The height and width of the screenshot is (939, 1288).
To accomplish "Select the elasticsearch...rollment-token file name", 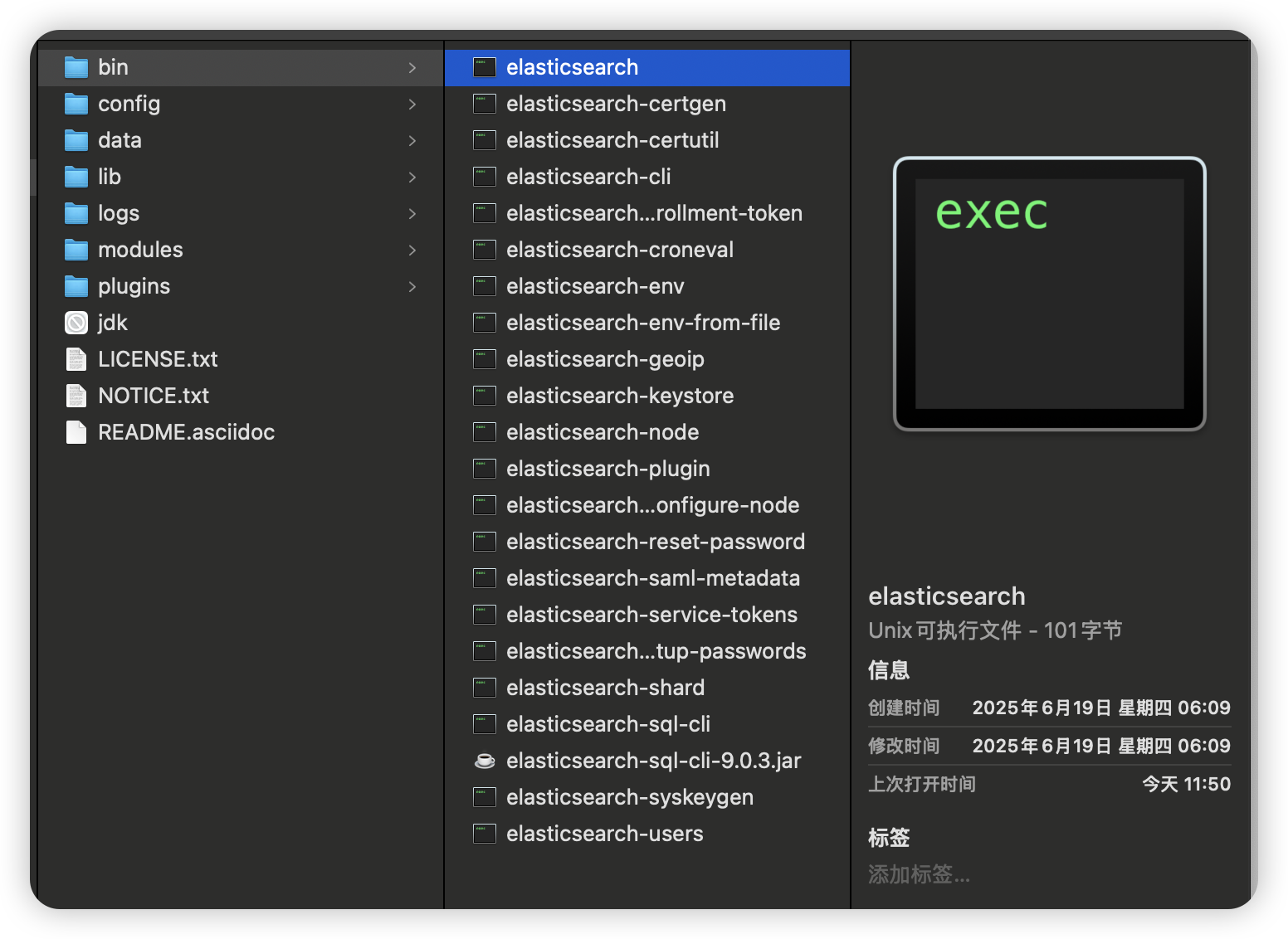I will [654, 213].
